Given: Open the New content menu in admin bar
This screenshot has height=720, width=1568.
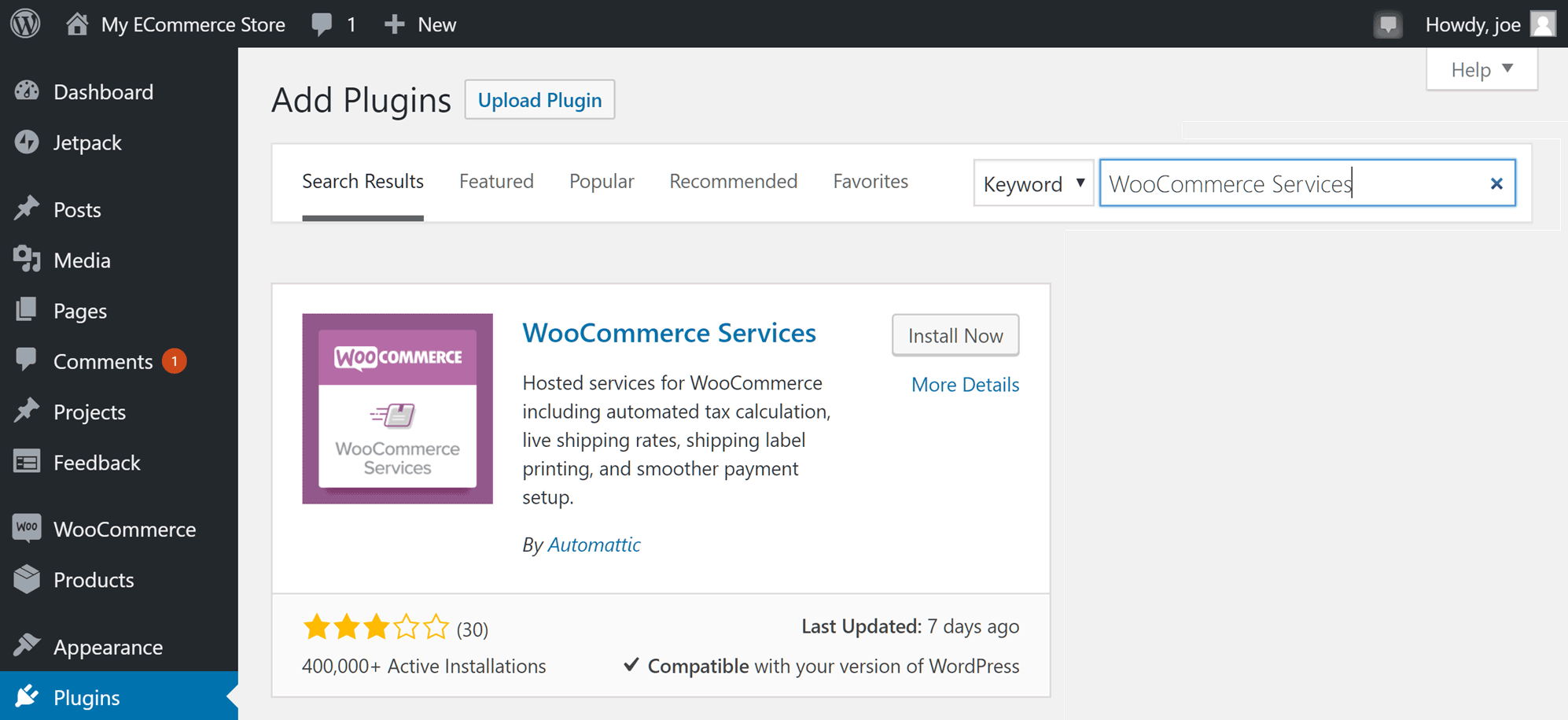Looking at the screenshot, I should pos(421,24).
